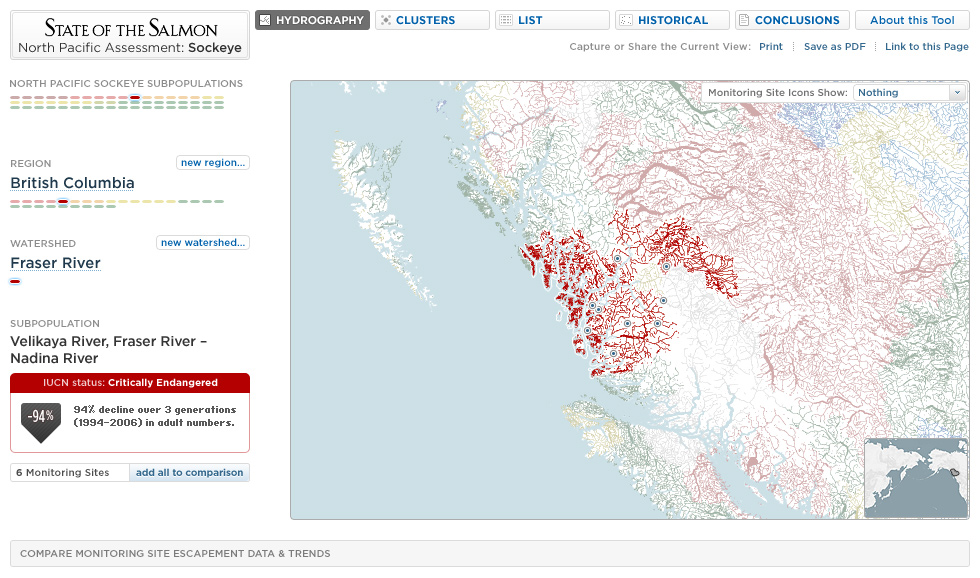
Task: Open the Fraser River watershed link
Action: click(56, 263)
